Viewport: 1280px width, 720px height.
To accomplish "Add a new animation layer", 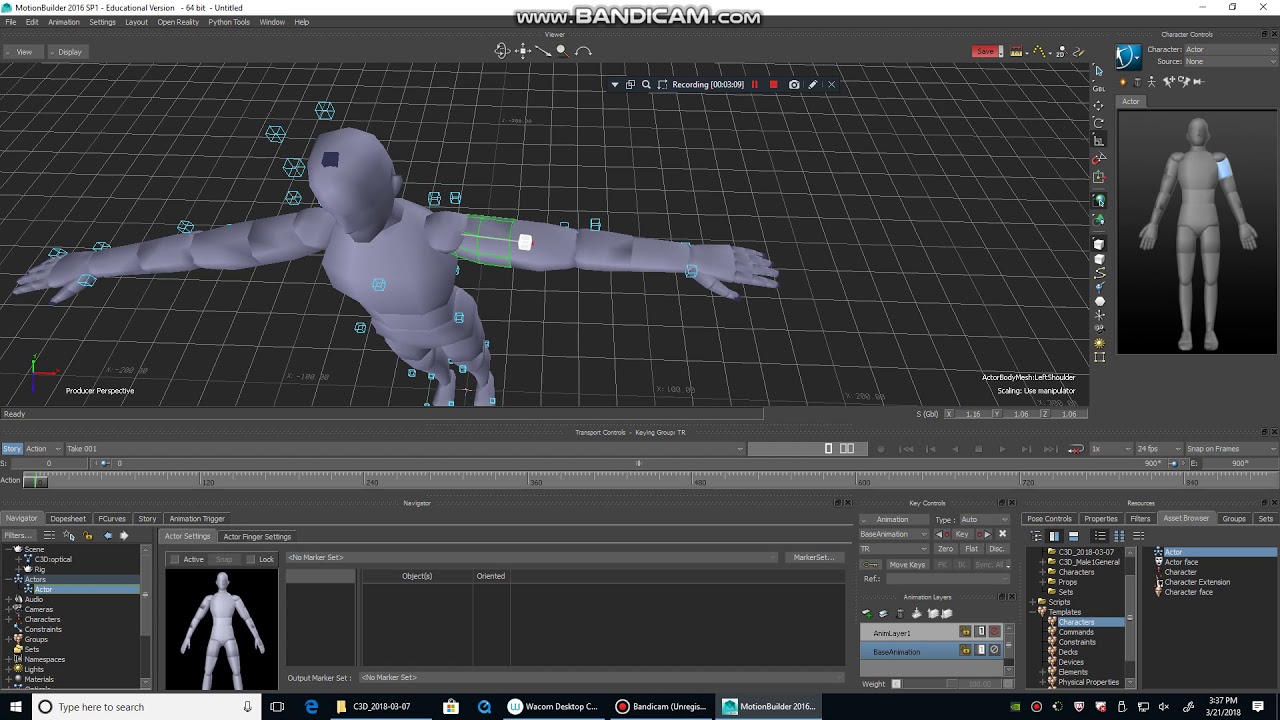I will tap(867, 614).
